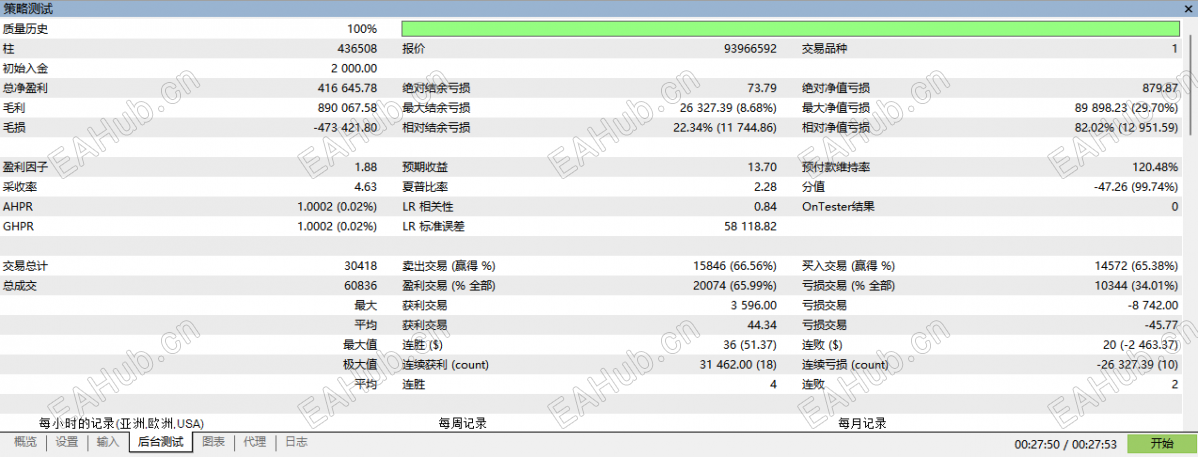
Task: Click the 夏普比率 value 2.28
Action: point(766,187)
